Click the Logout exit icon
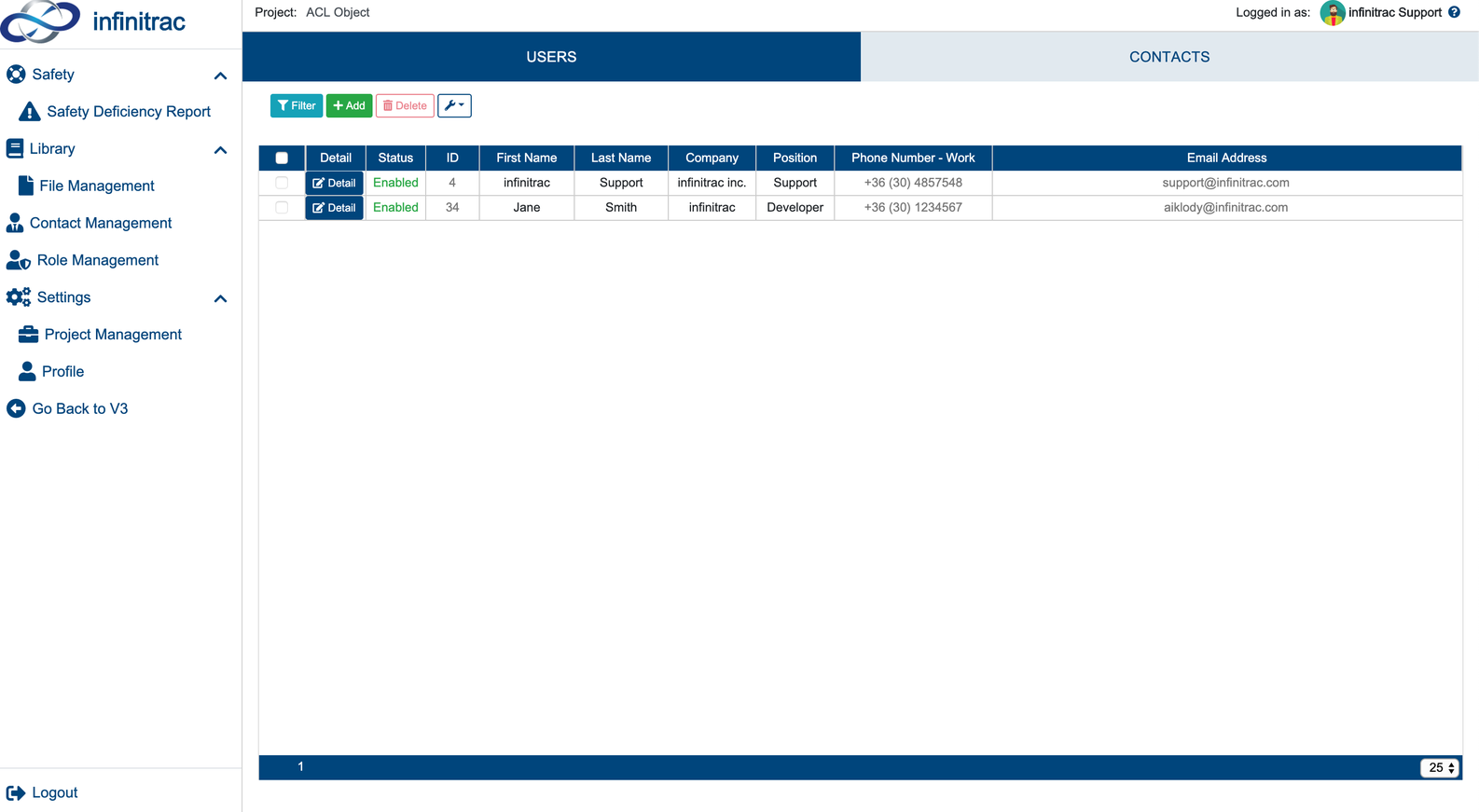This screenshot has height=812, width=1479. [16, 792]
